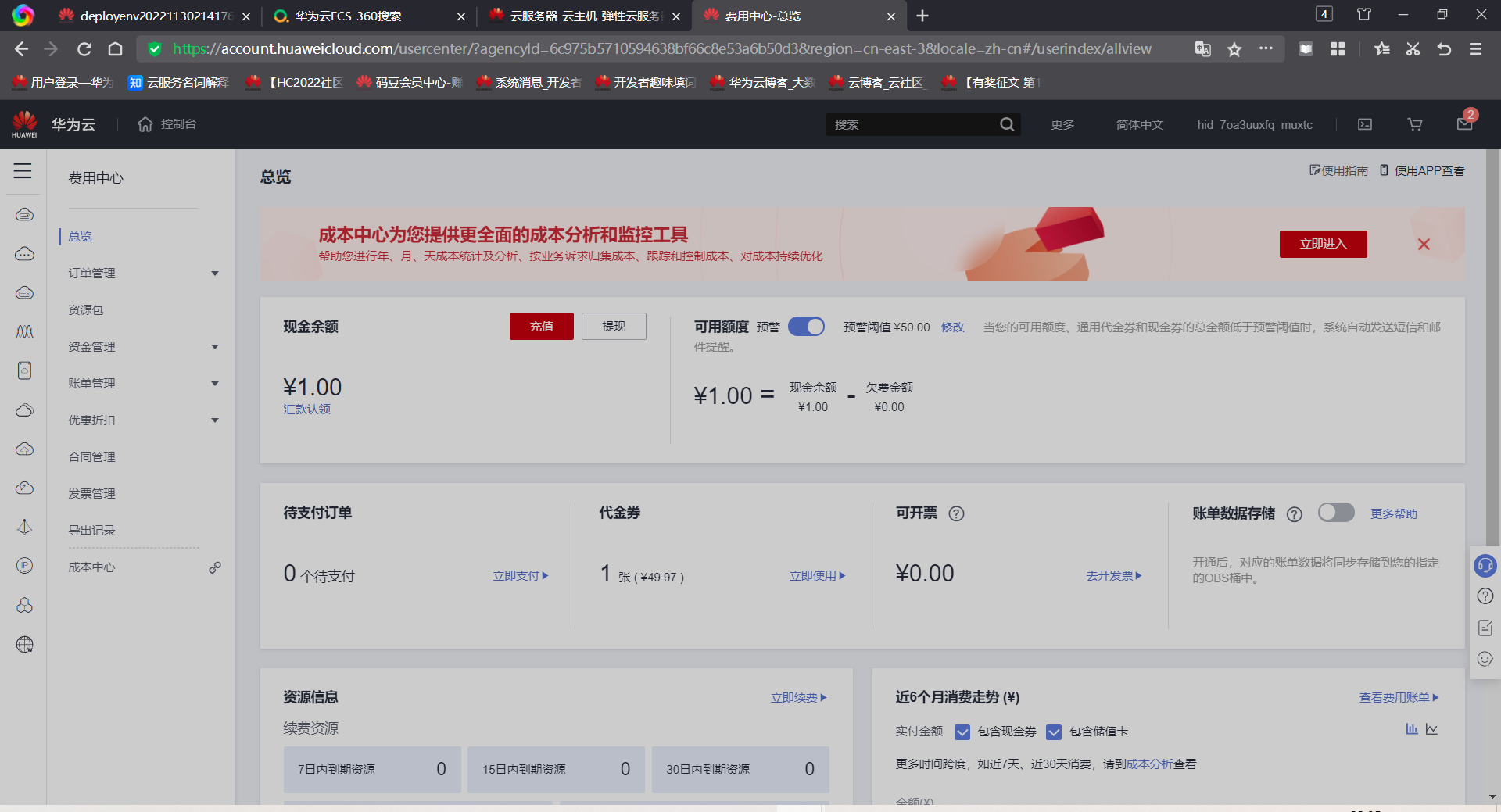Click the search magnifier icon
The image size is (1501, 812).
(1007, 124)
